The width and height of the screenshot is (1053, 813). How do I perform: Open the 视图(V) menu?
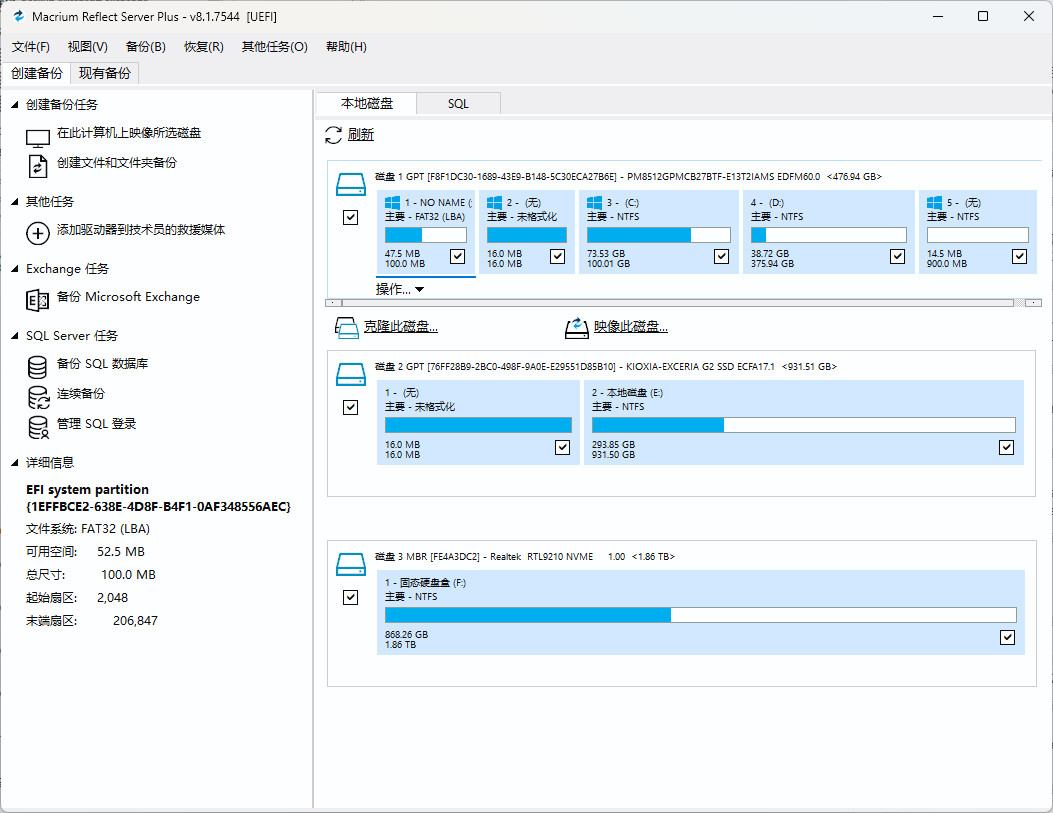coord(88,47)
